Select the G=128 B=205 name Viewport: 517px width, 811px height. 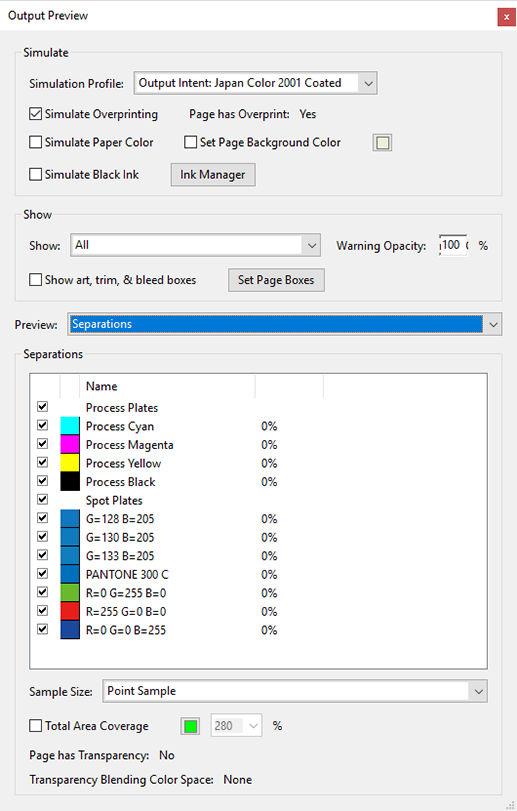point(120,519)
